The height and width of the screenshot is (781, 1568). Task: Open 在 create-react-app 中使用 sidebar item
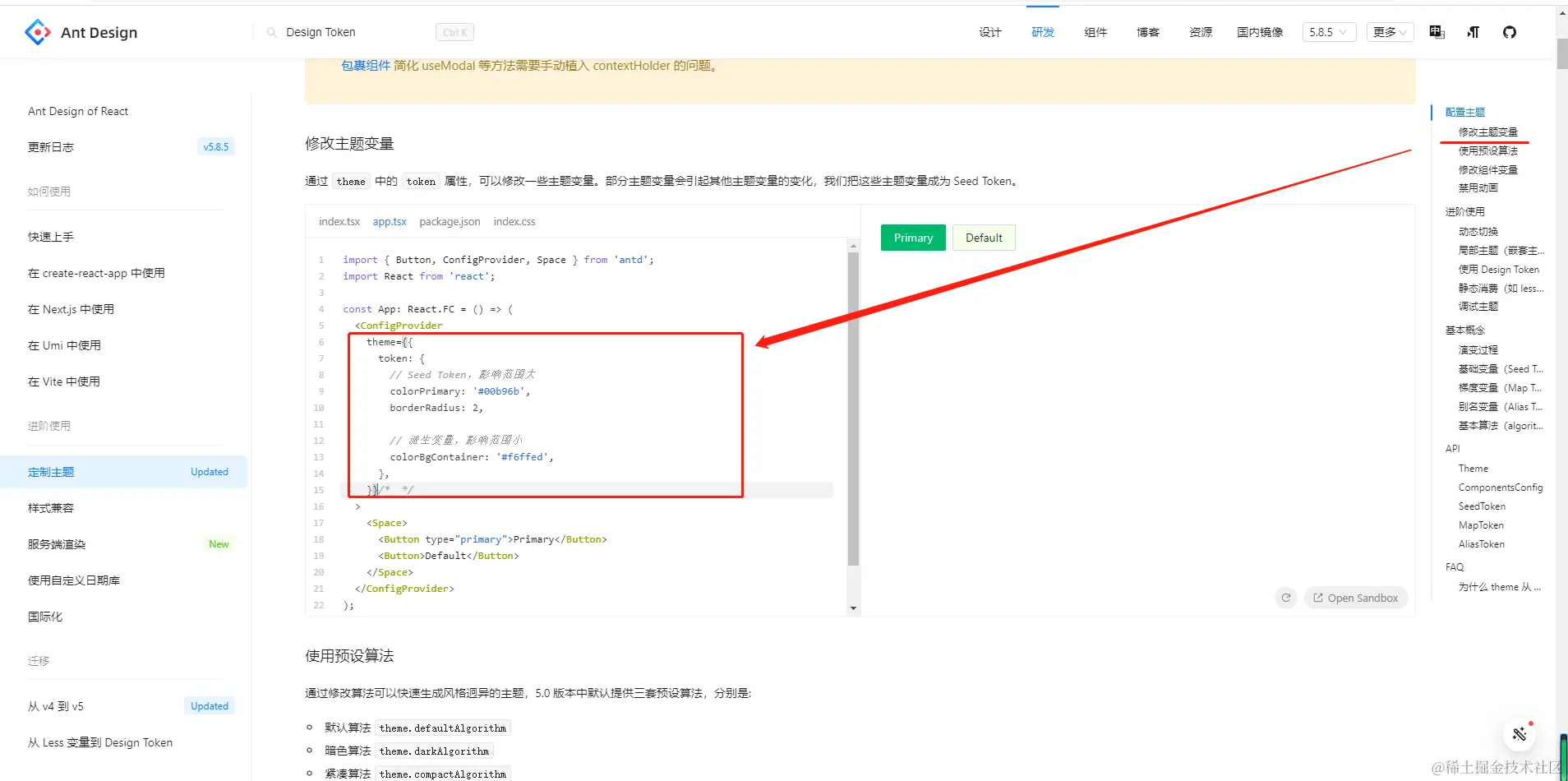(x=96, y=273)
